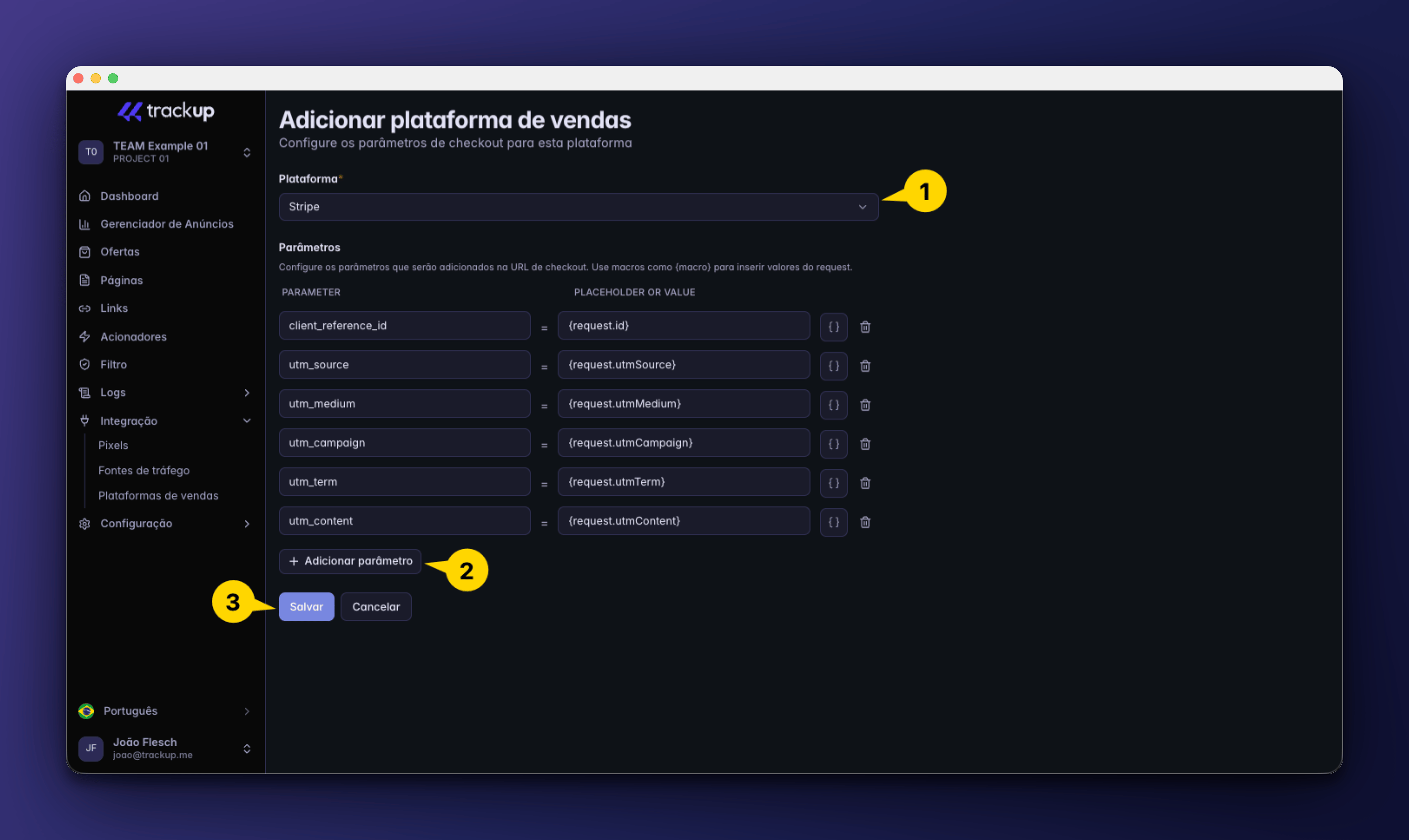Click the T0 team avatar badge
1409x840 pixels.
tap(91, 152)
